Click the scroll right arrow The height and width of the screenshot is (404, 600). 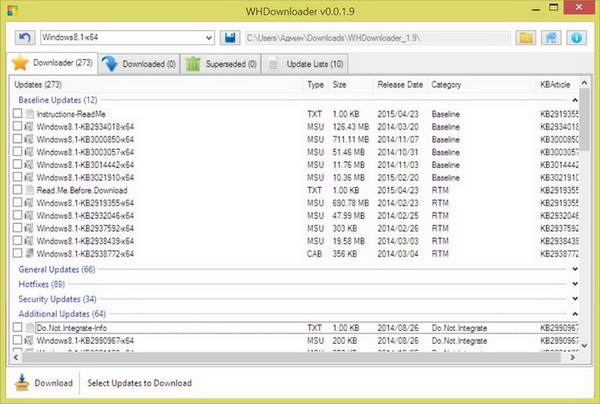point(572,357)
